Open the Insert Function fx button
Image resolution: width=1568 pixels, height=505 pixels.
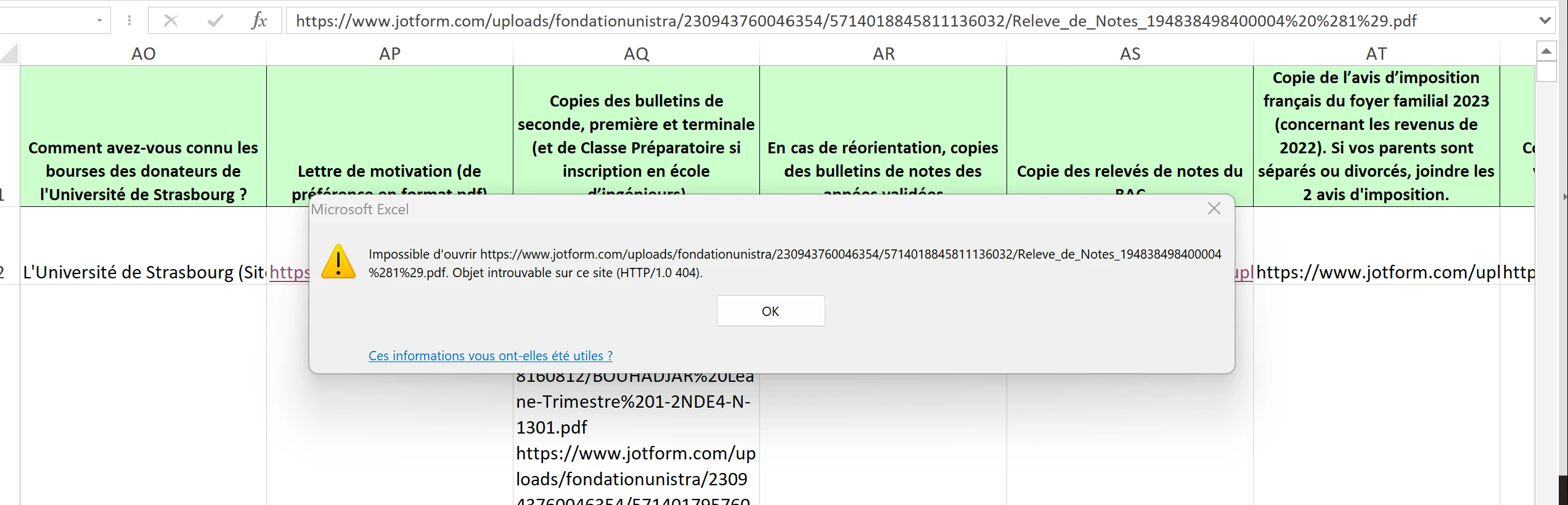pyautogui.click(x=259, y=21)
